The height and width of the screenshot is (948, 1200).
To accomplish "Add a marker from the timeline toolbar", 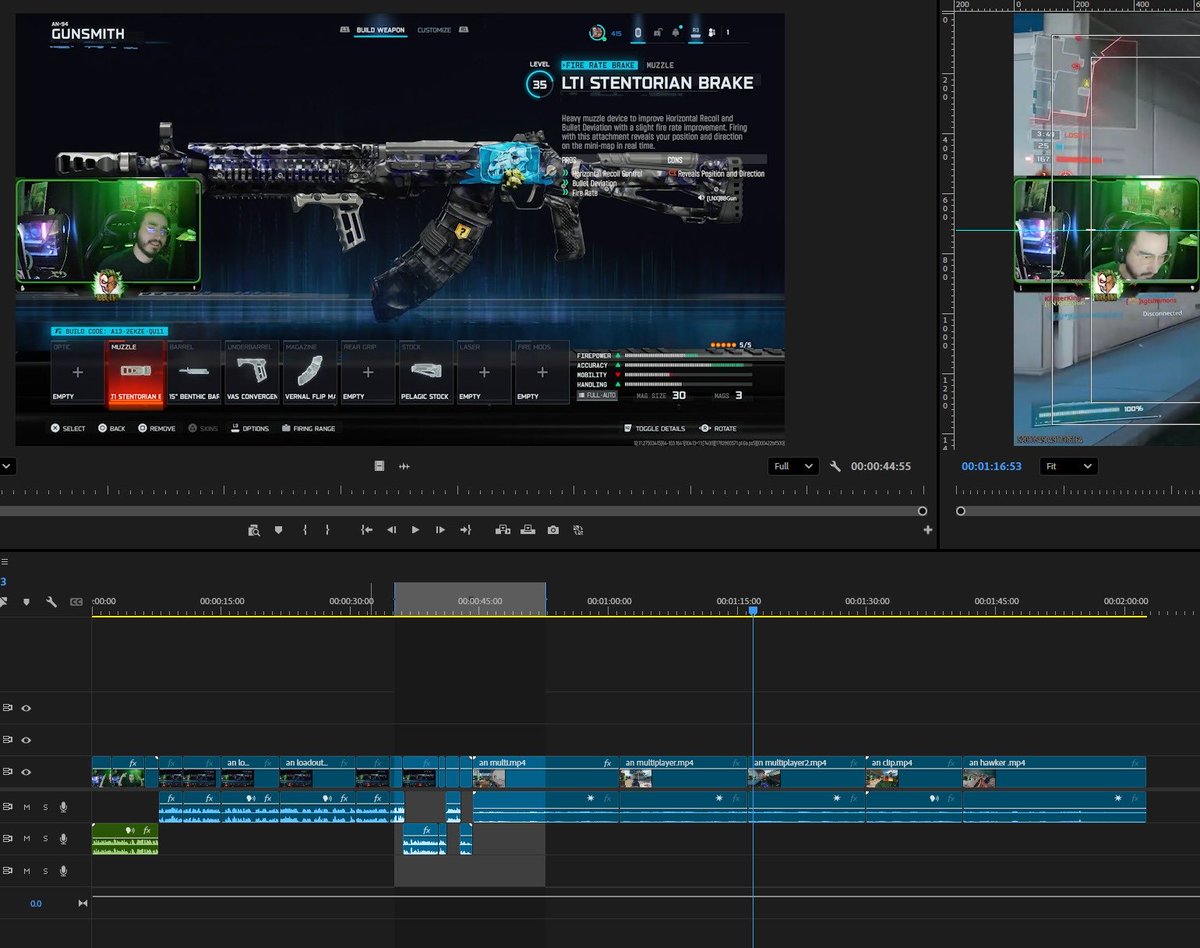I will click(26, 602).
